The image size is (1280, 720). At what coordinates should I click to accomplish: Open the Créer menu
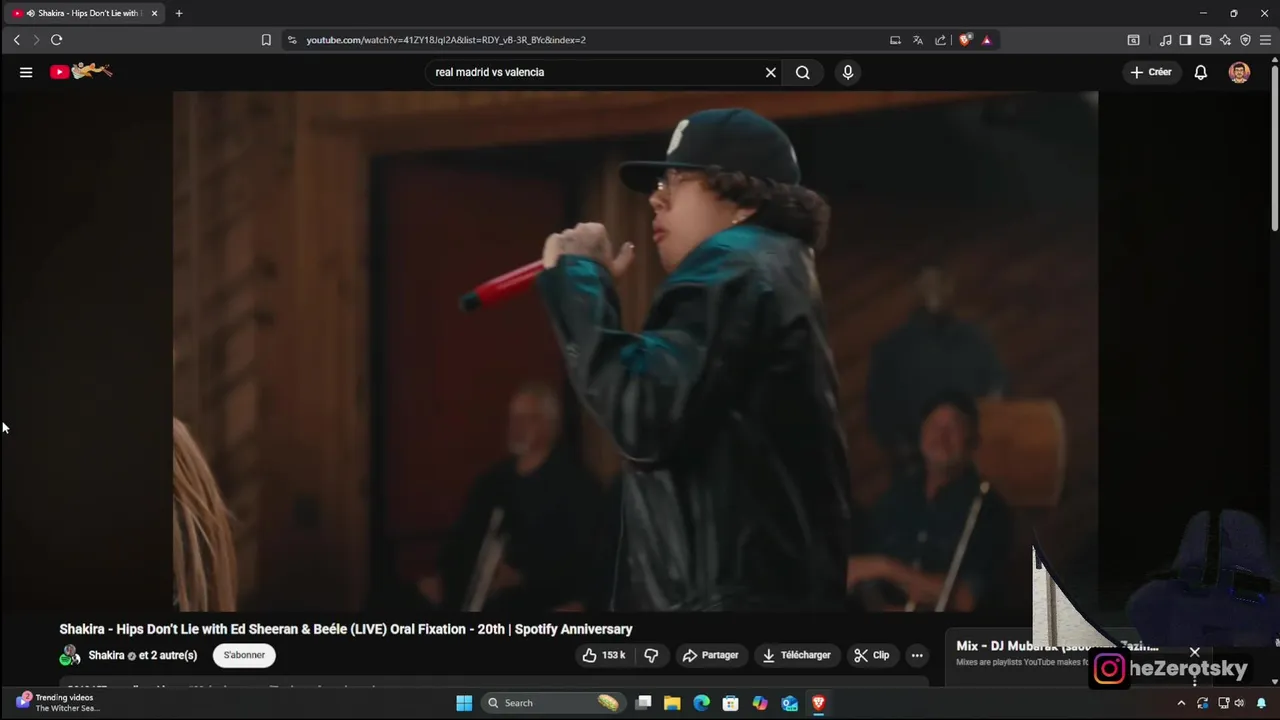[1150, 72]
